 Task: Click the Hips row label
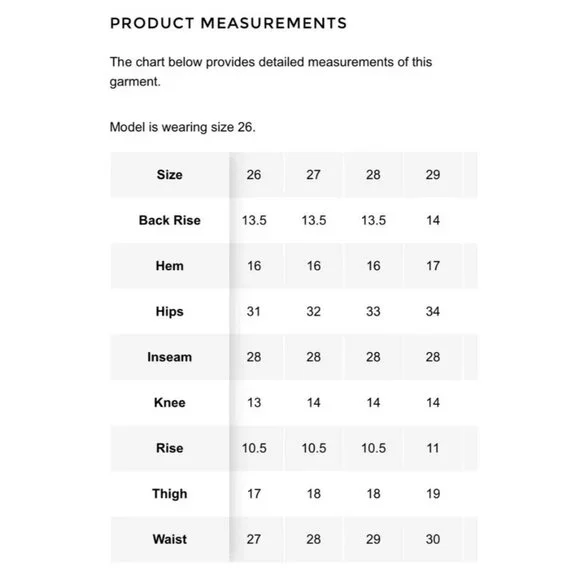(x=170, y=311)
